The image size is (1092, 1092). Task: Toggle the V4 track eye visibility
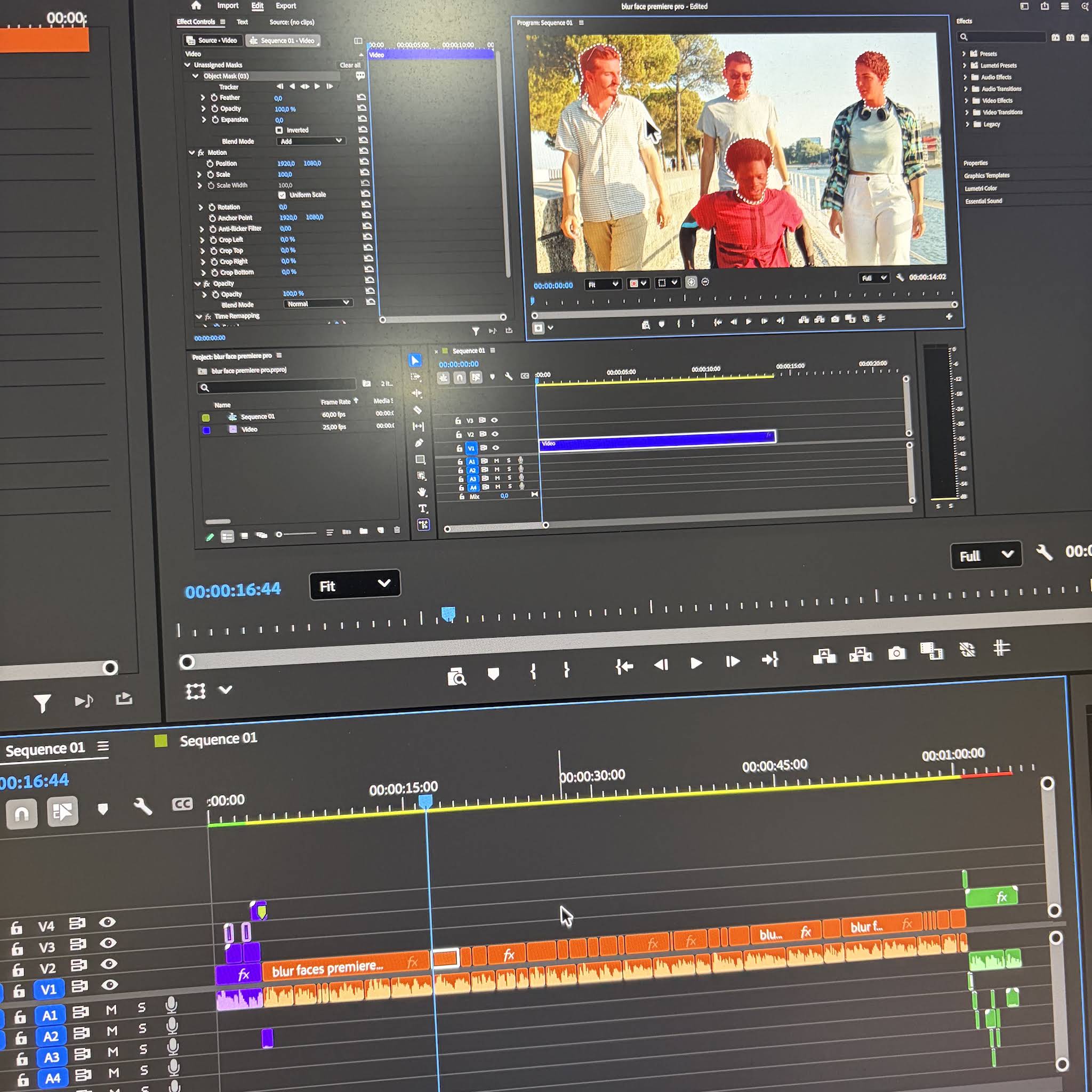[107, 922]
